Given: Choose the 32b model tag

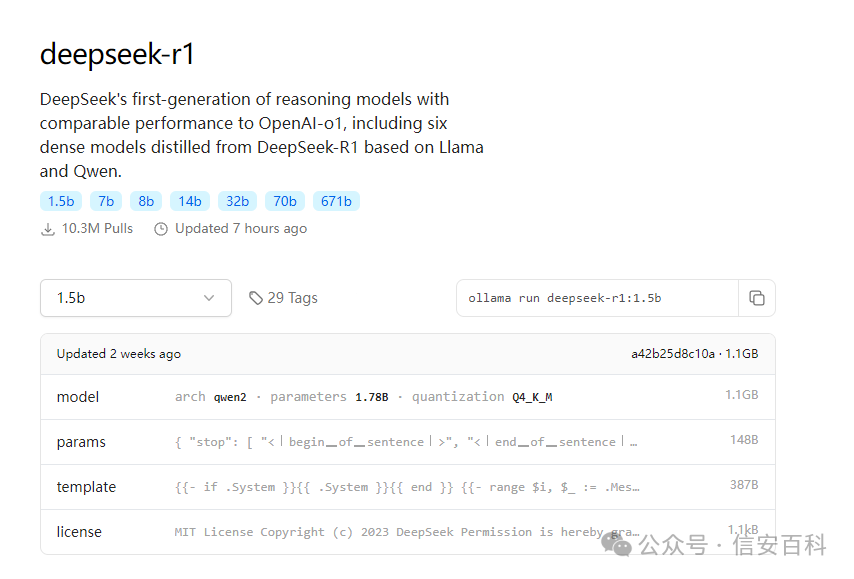Looking at the screenshot, I should coord(237,201).
